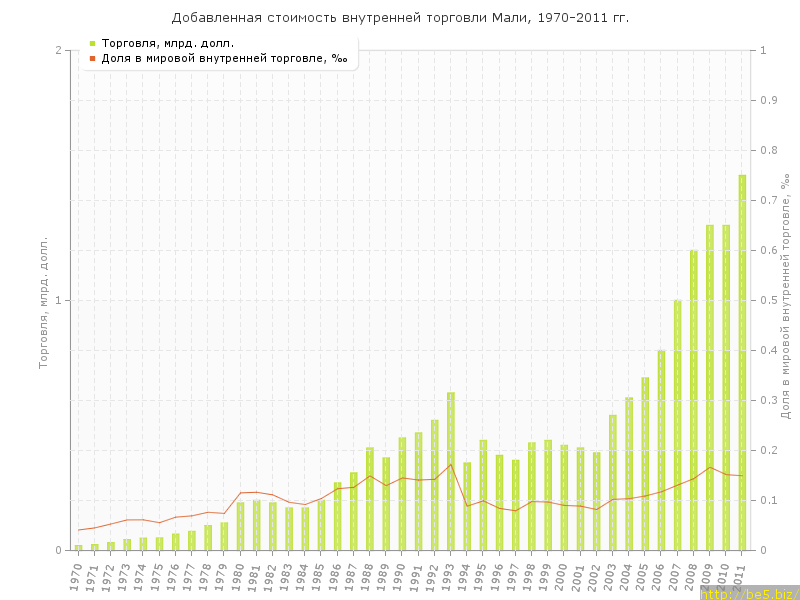This screenshot has width=800, height=600.
Task: Open the be5.biz watermark link
Action: (748, 594)
